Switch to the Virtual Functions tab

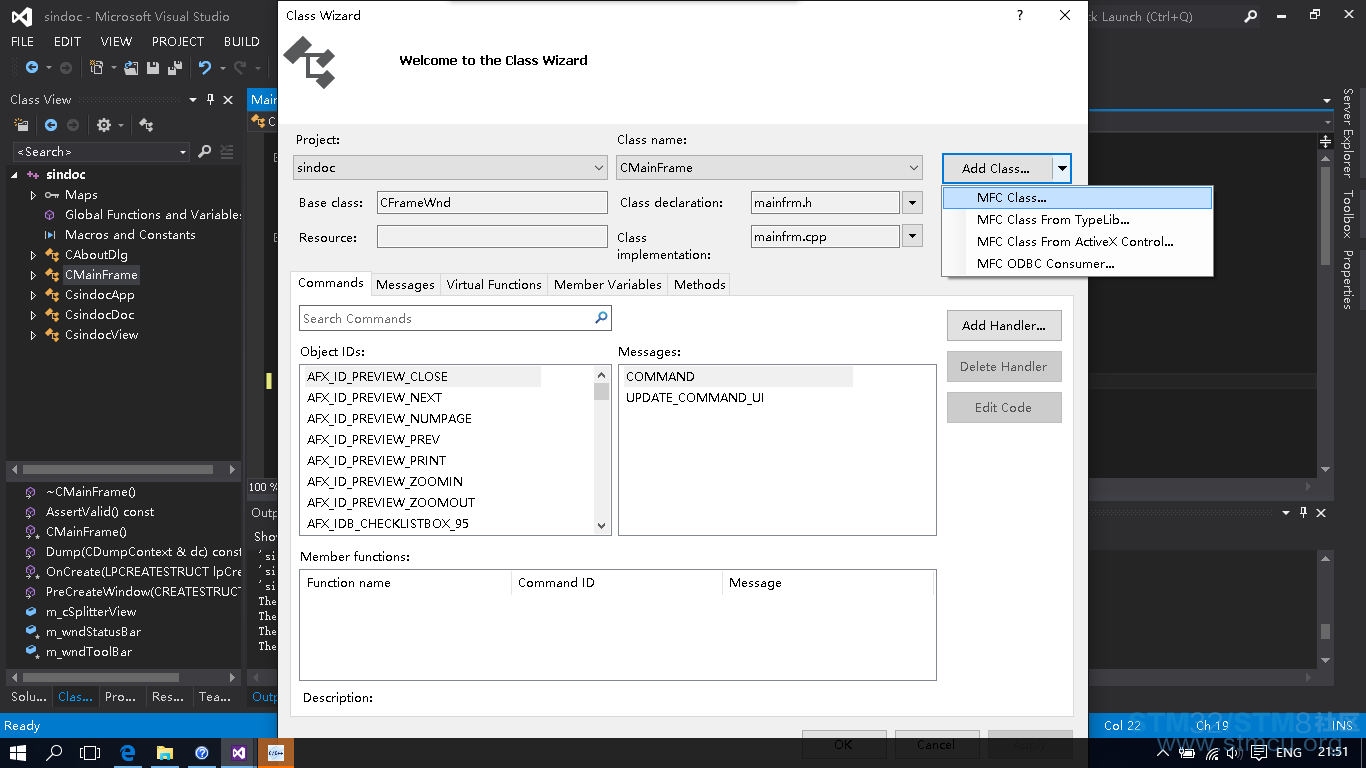pos(494,285)
